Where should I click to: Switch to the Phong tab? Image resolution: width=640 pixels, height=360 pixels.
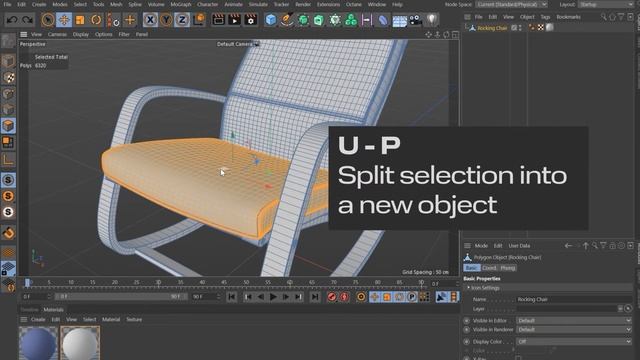coord(507,268)
